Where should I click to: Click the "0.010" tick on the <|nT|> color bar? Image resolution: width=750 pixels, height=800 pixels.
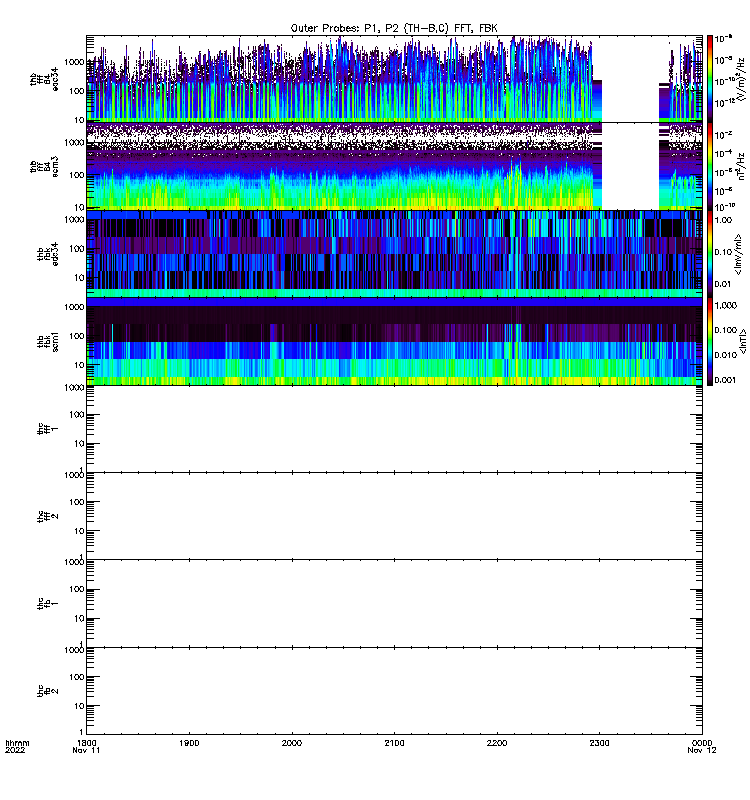[x=726, y=355]
